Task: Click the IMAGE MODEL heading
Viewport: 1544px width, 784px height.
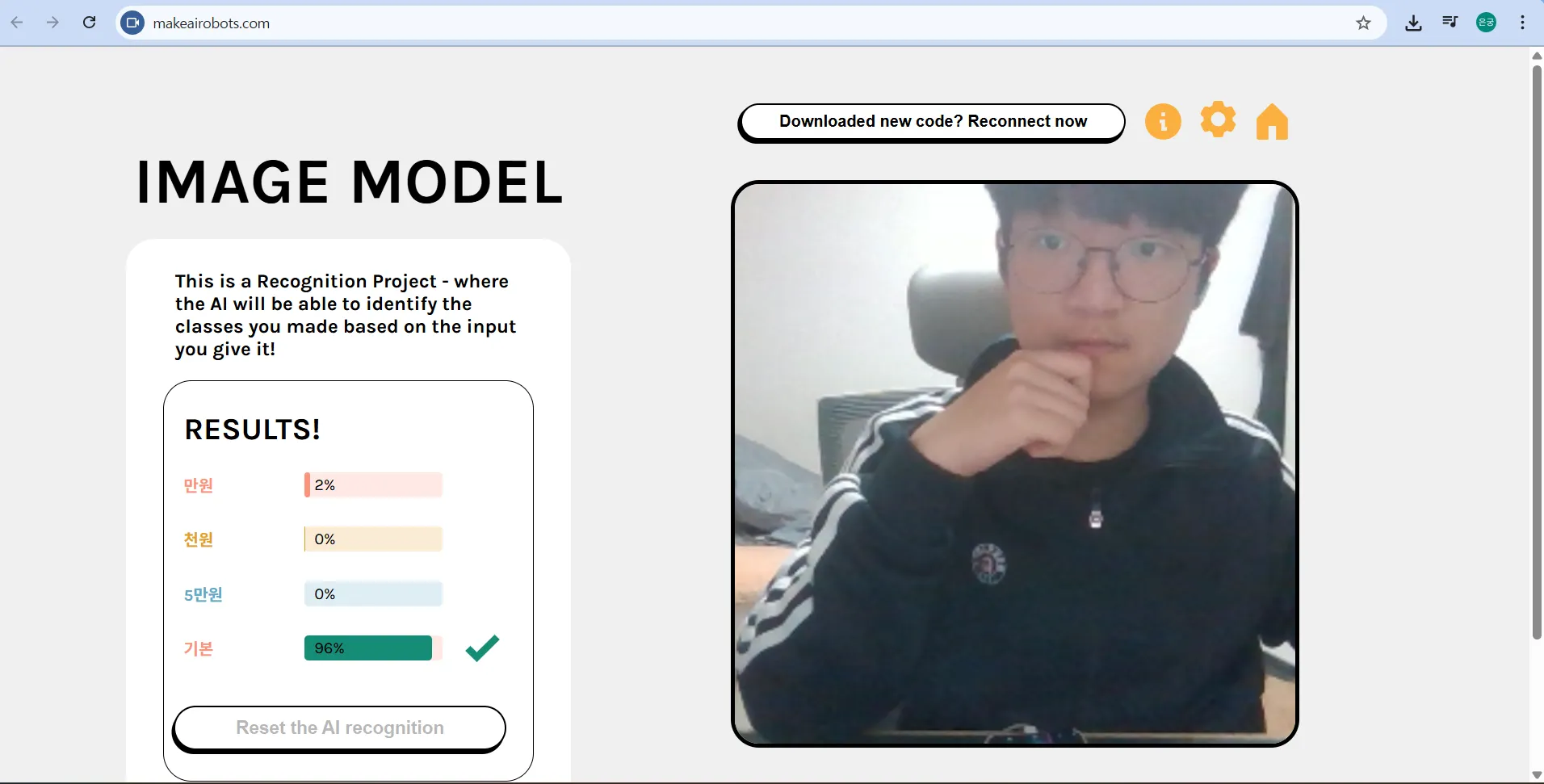Action: pos(350,182)
